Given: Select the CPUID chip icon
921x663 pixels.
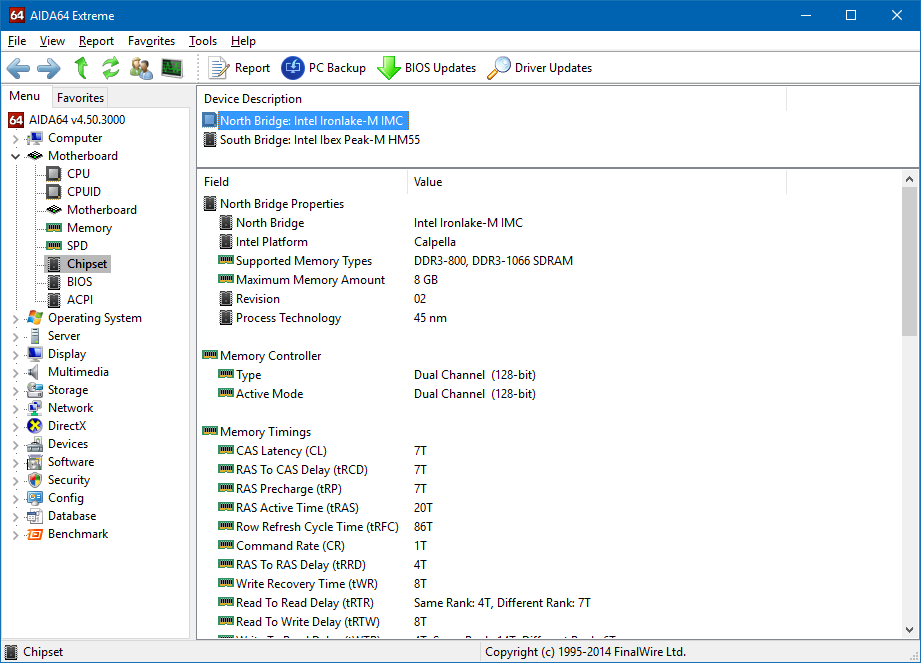Looking at the screenshot, I should point(54,192).
